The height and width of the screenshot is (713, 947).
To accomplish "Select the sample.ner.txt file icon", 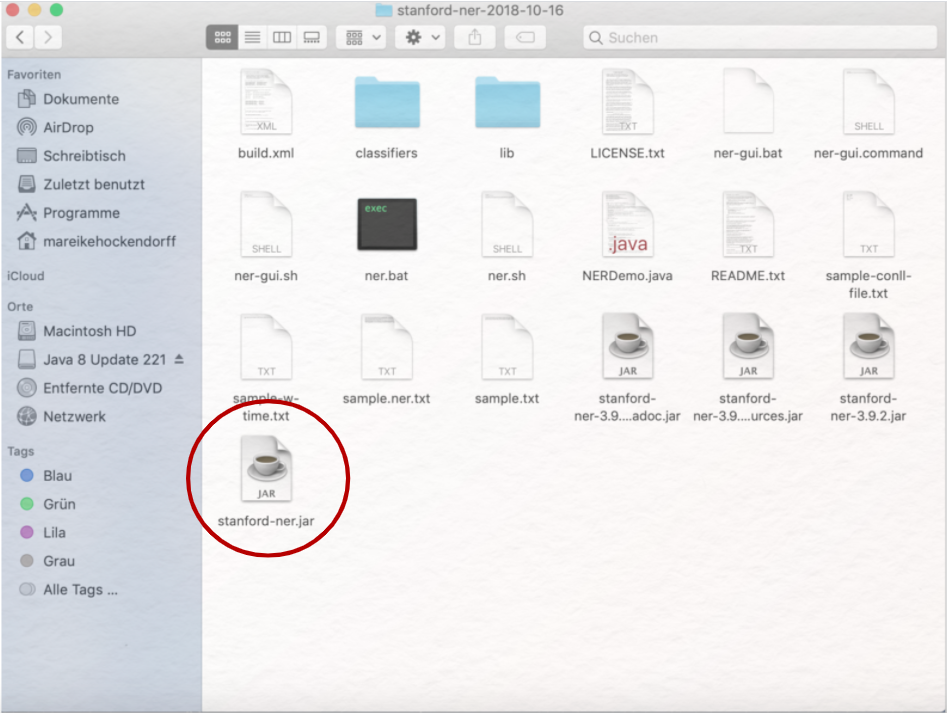I will point(387,347).
